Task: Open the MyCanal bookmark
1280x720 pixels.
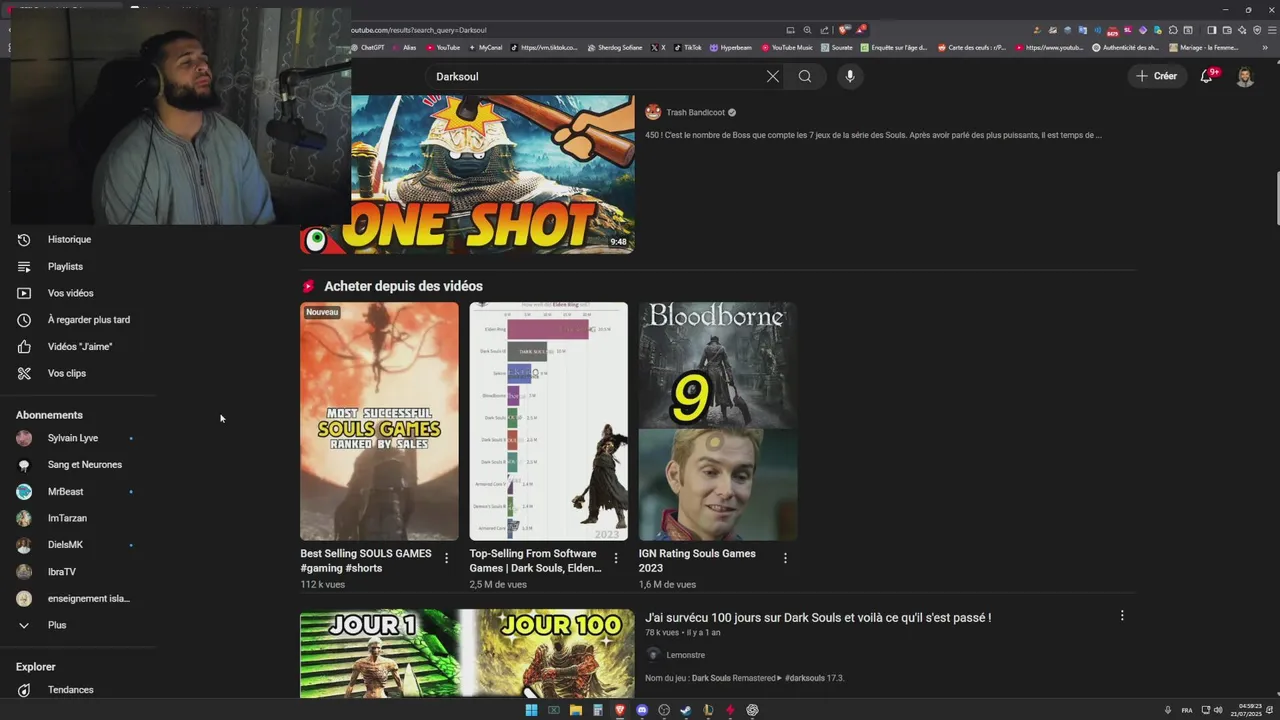Action: [486, 47]
